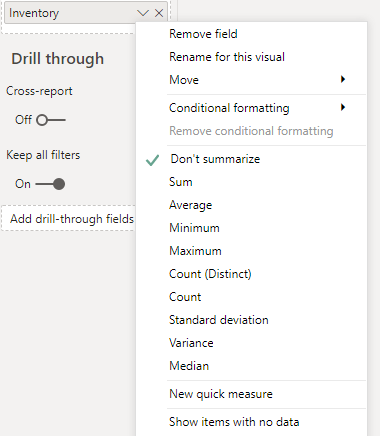Choose Standard deviation

219,320
